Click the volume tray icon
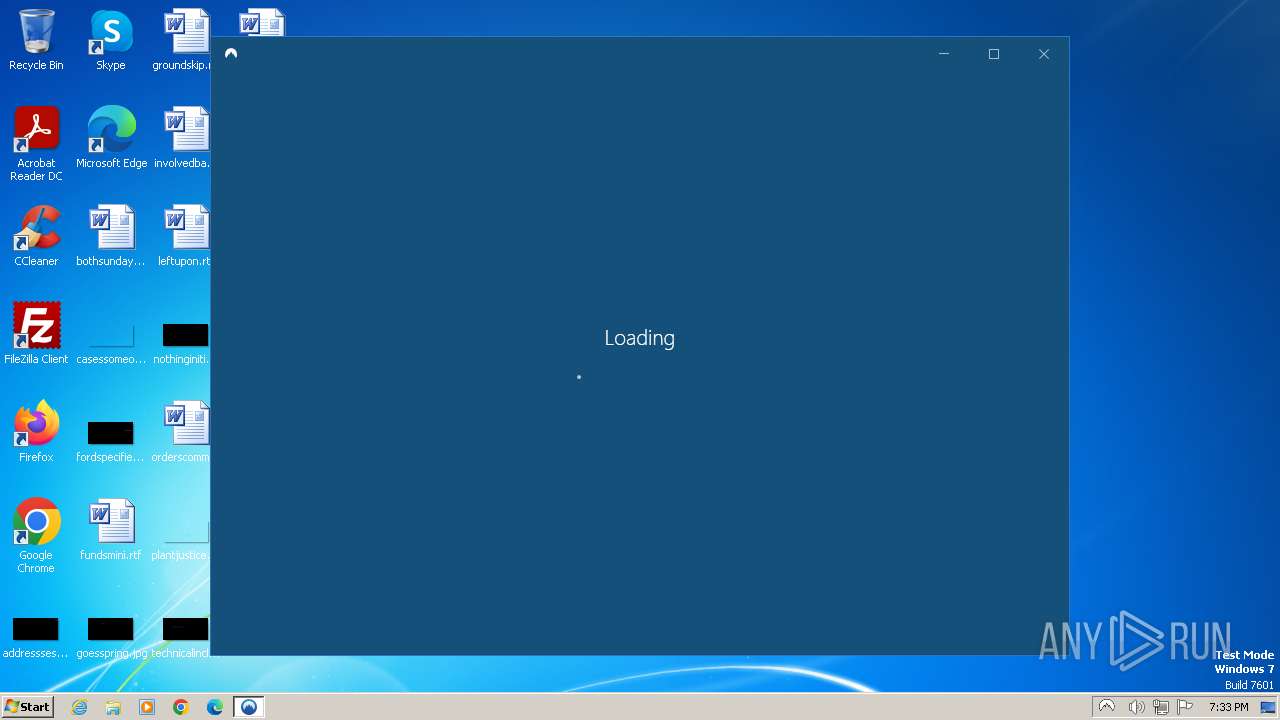1280x720 pixels. coord(1136,707)
